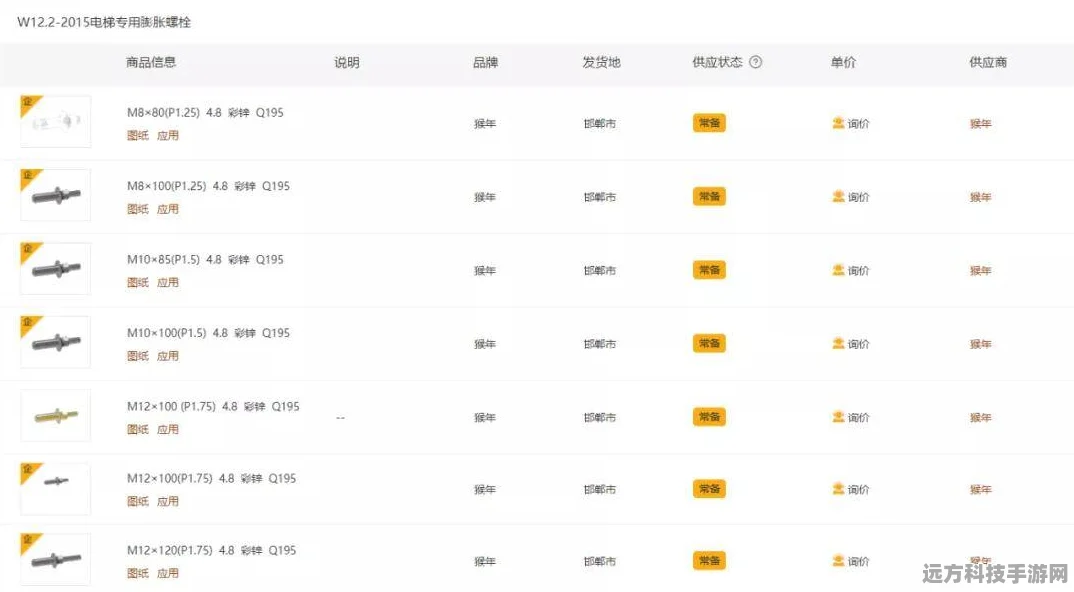Click the 单价 column header
Screen dimensions: 1074x592
coord(843,62)
